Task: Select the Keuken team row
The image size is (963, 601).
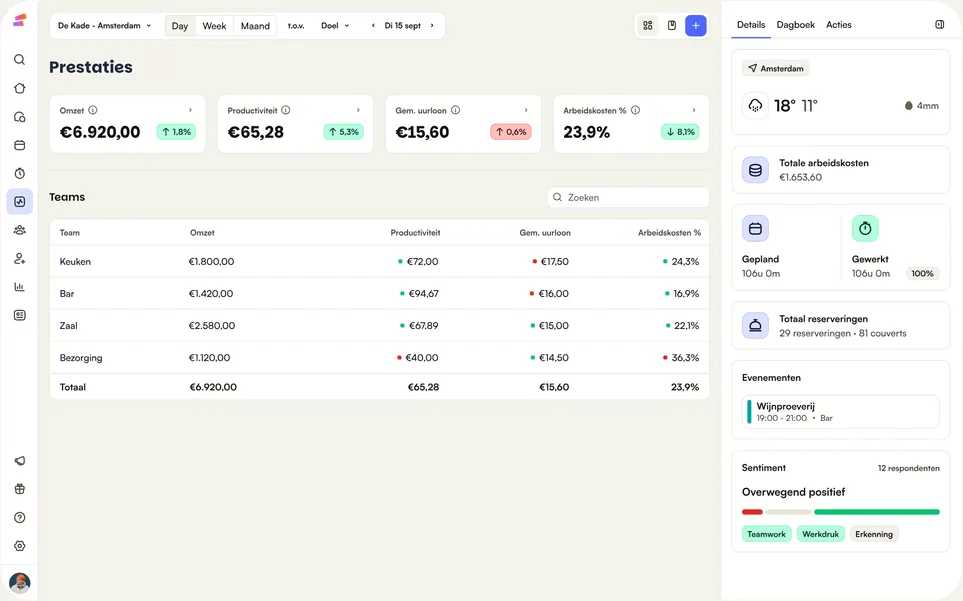Action: (379, 262)
